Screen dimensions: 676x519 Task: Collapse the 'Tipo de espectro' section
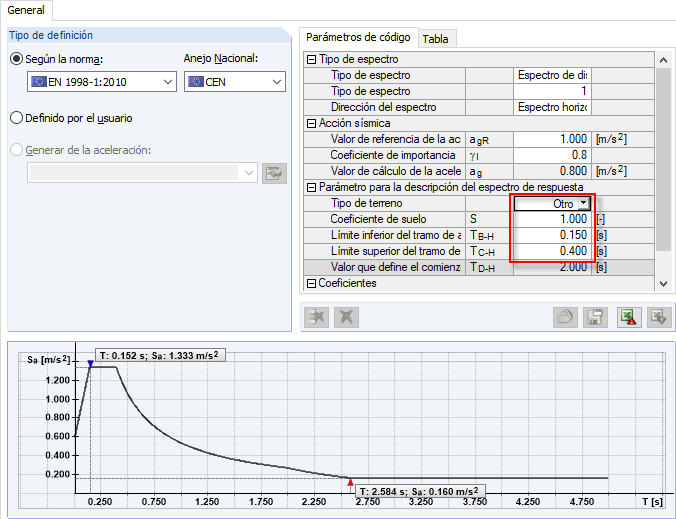311,59
